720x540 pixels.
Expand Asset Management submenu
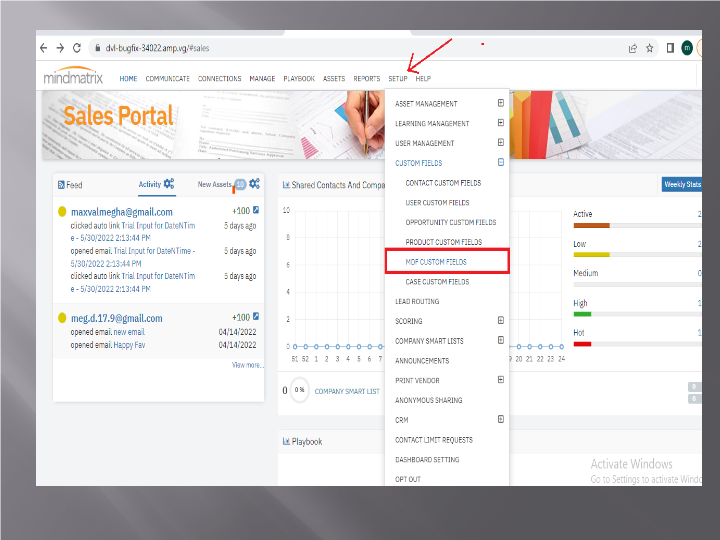click(x=500, y=103)
